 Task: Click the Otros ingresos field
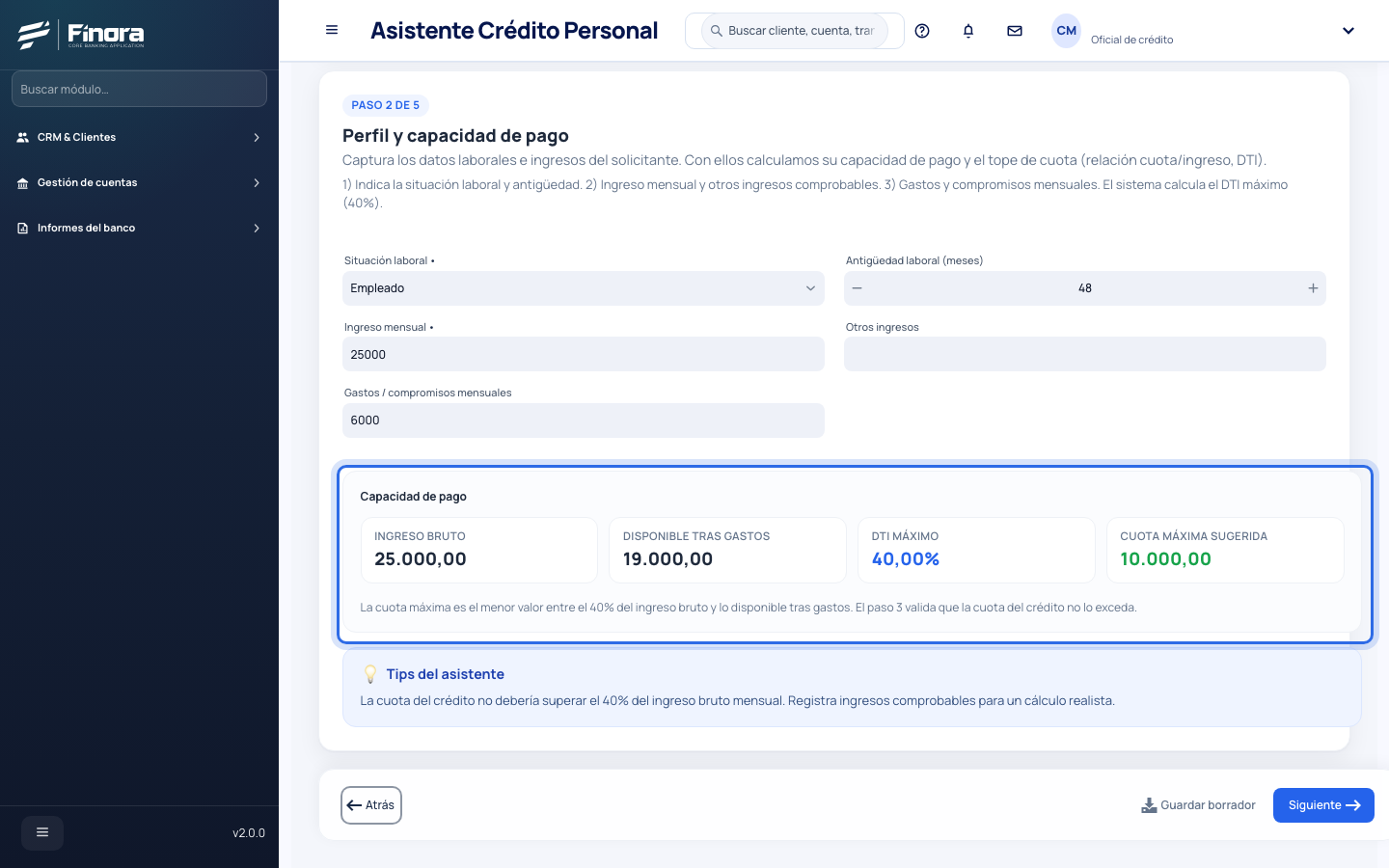coord(1085,354)
